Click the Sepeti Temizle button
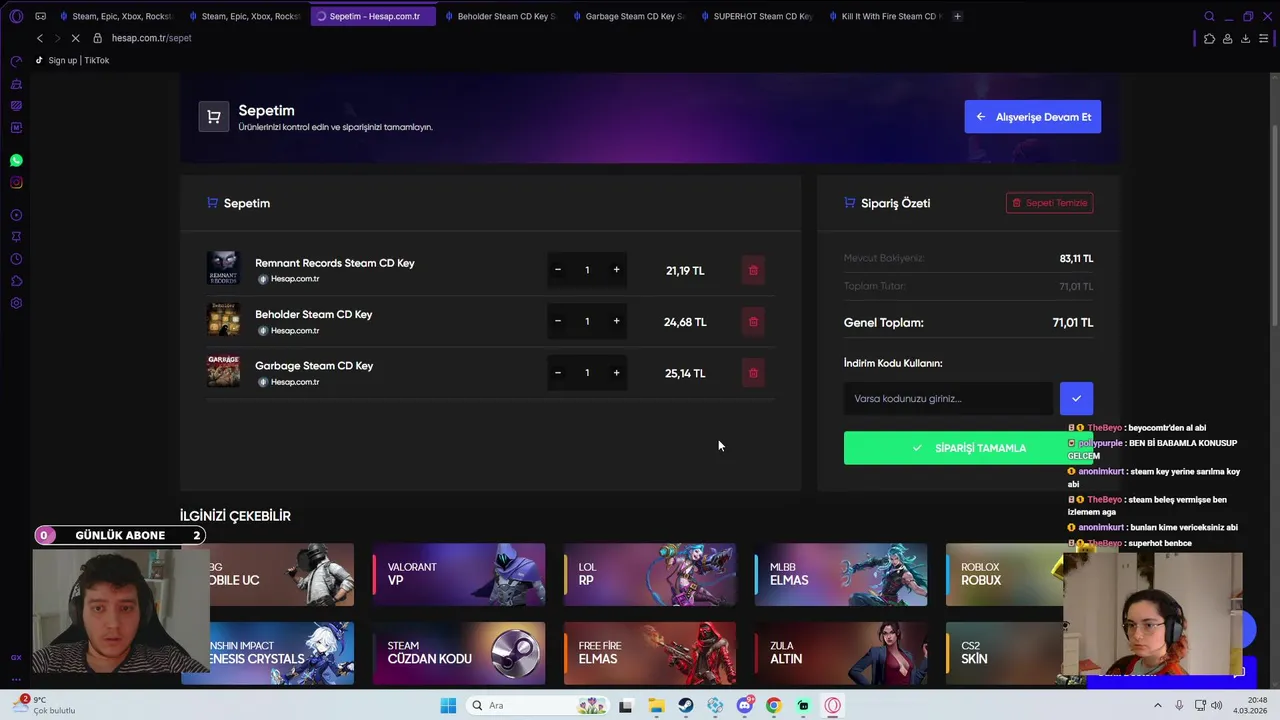The width and height of the screenshot is (1280, 720). [1049, 203]
